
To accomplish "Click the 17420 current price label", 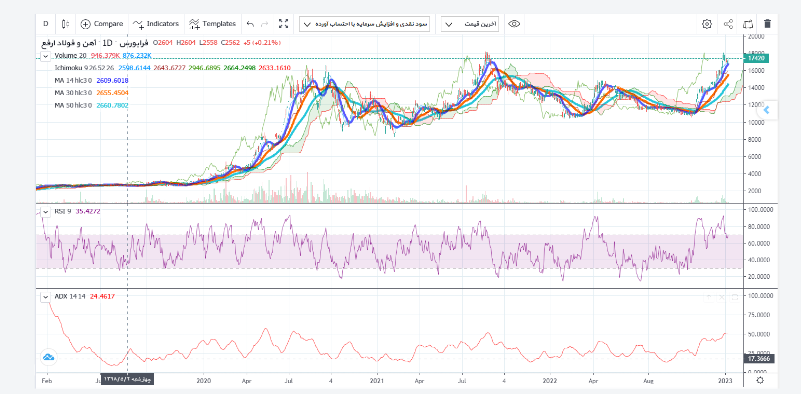I will [x=756, y=58].
